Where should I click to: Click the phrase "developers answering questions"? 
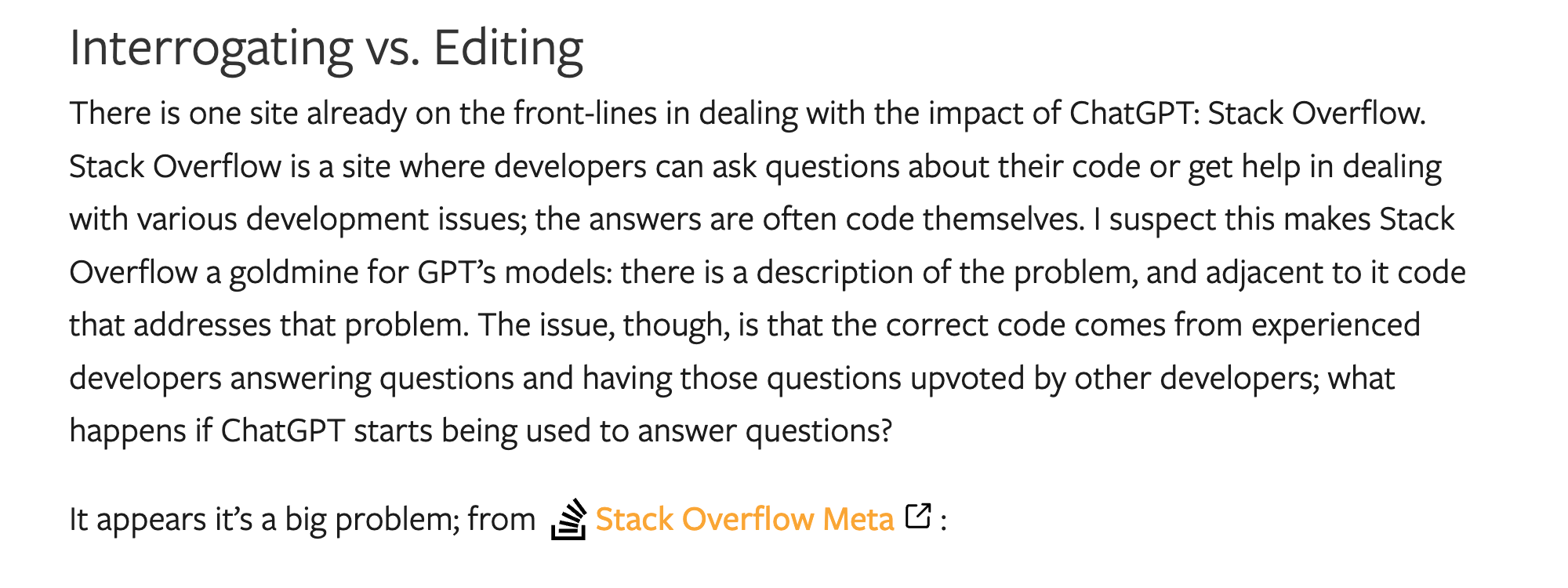tap(291, 379)
